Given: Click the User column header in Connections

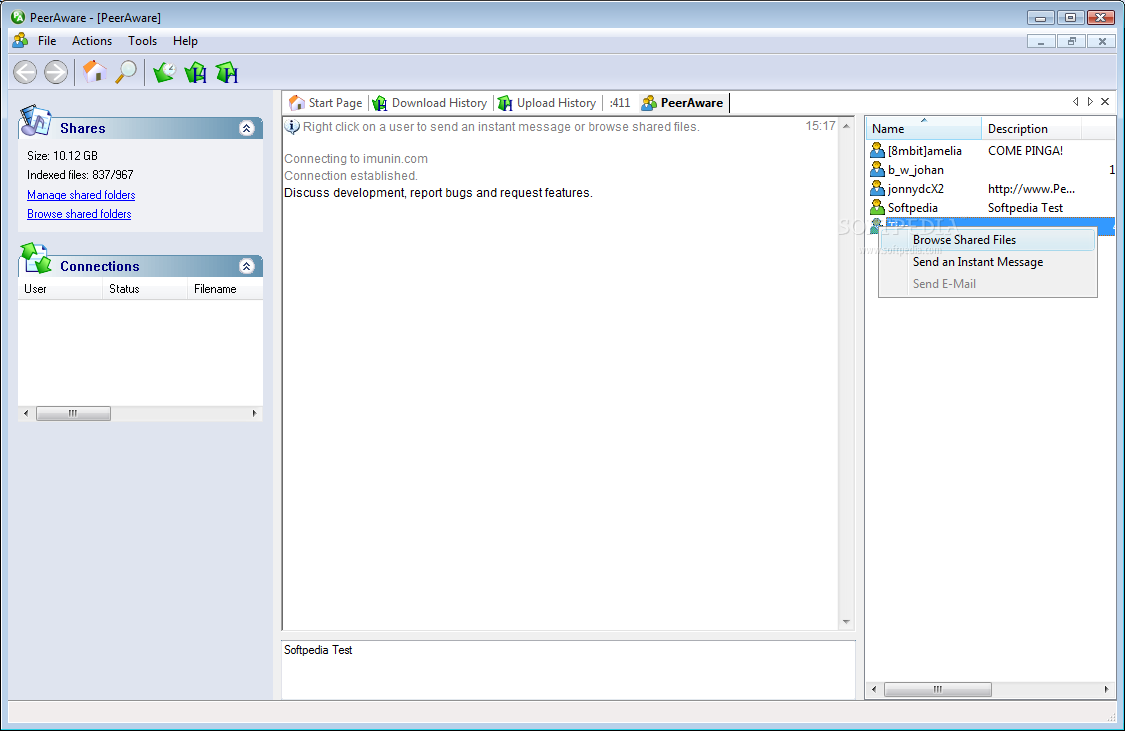Looking at the screenshot, I should (60, 289).
